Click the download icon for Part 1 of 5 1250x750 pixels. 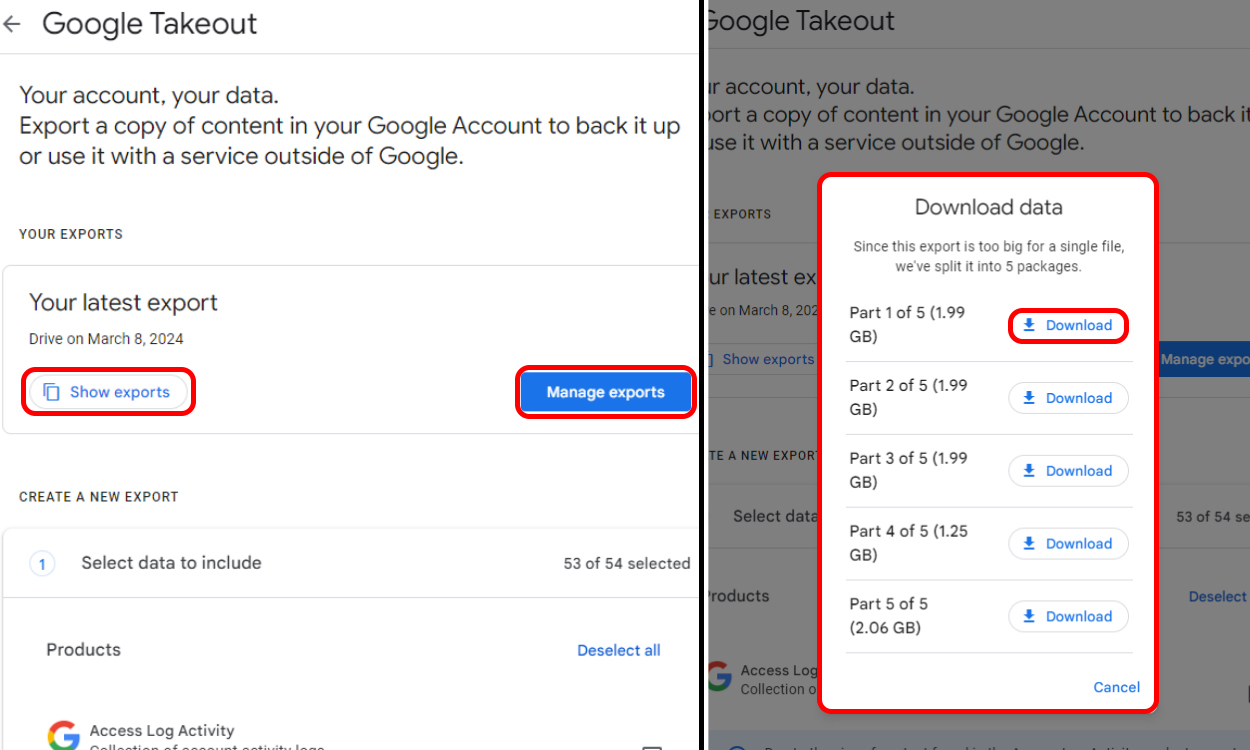click(1028, 325)
